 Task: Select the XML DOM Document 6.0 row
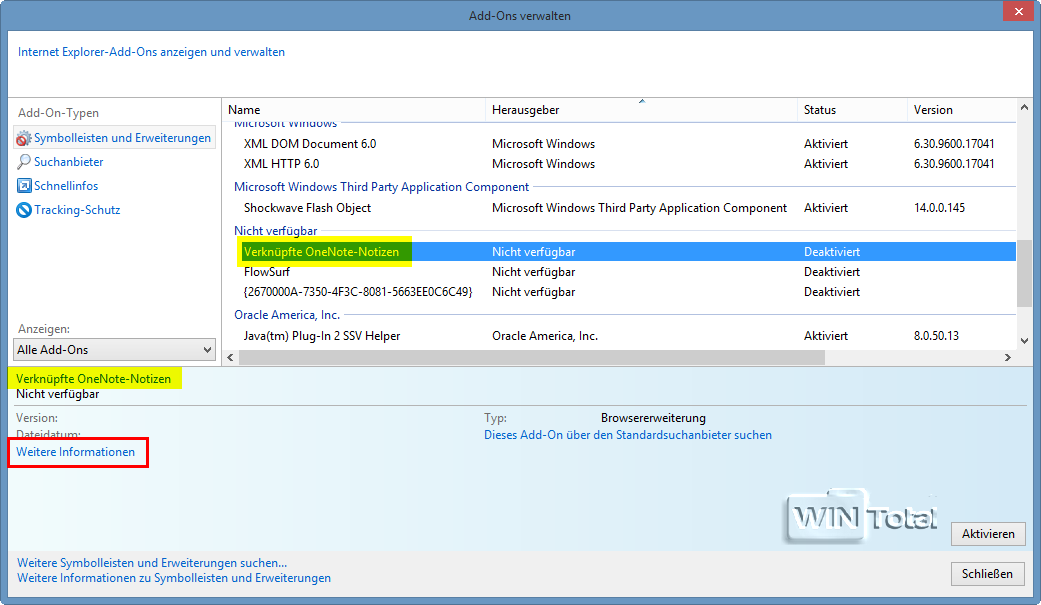[309, 144]
